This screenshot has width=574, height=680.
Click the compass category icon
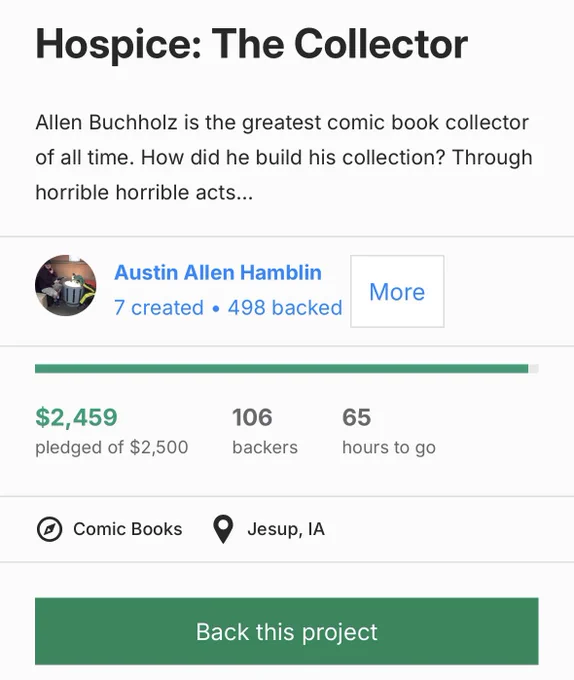point(49,529)
